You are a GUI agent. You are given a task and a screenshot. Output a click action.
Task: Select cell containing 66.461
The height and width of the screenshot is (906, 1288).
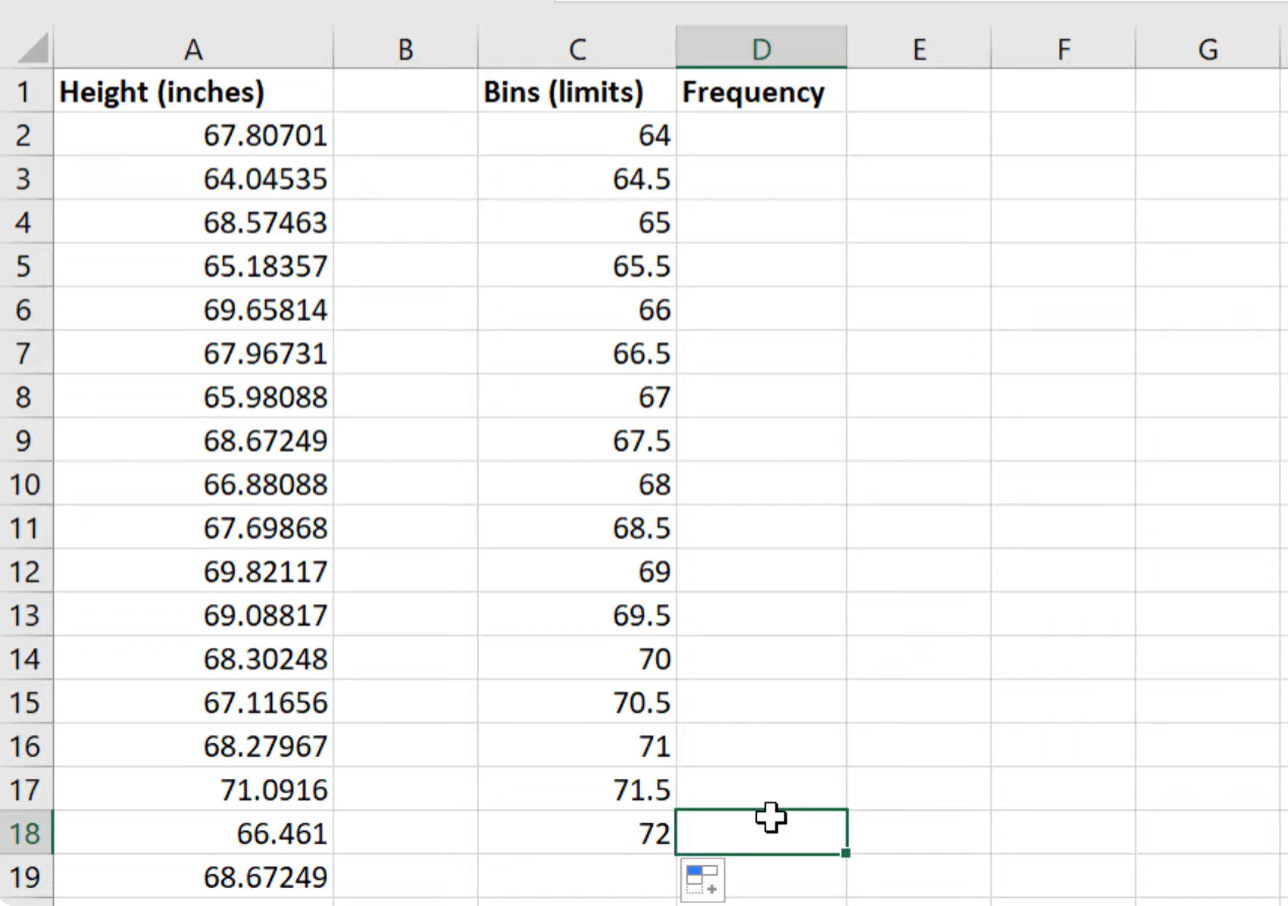tap(193, 833)
